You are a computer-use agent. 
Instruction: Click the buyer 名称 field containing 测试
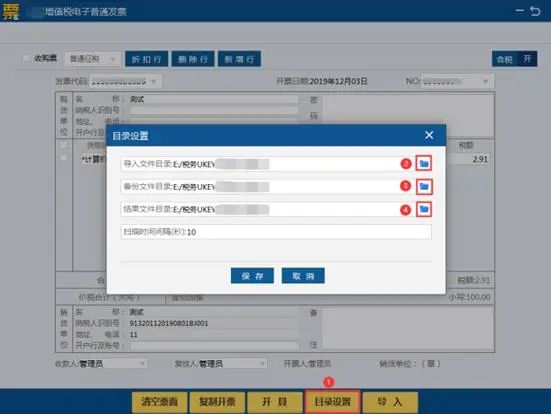point(214,99)
